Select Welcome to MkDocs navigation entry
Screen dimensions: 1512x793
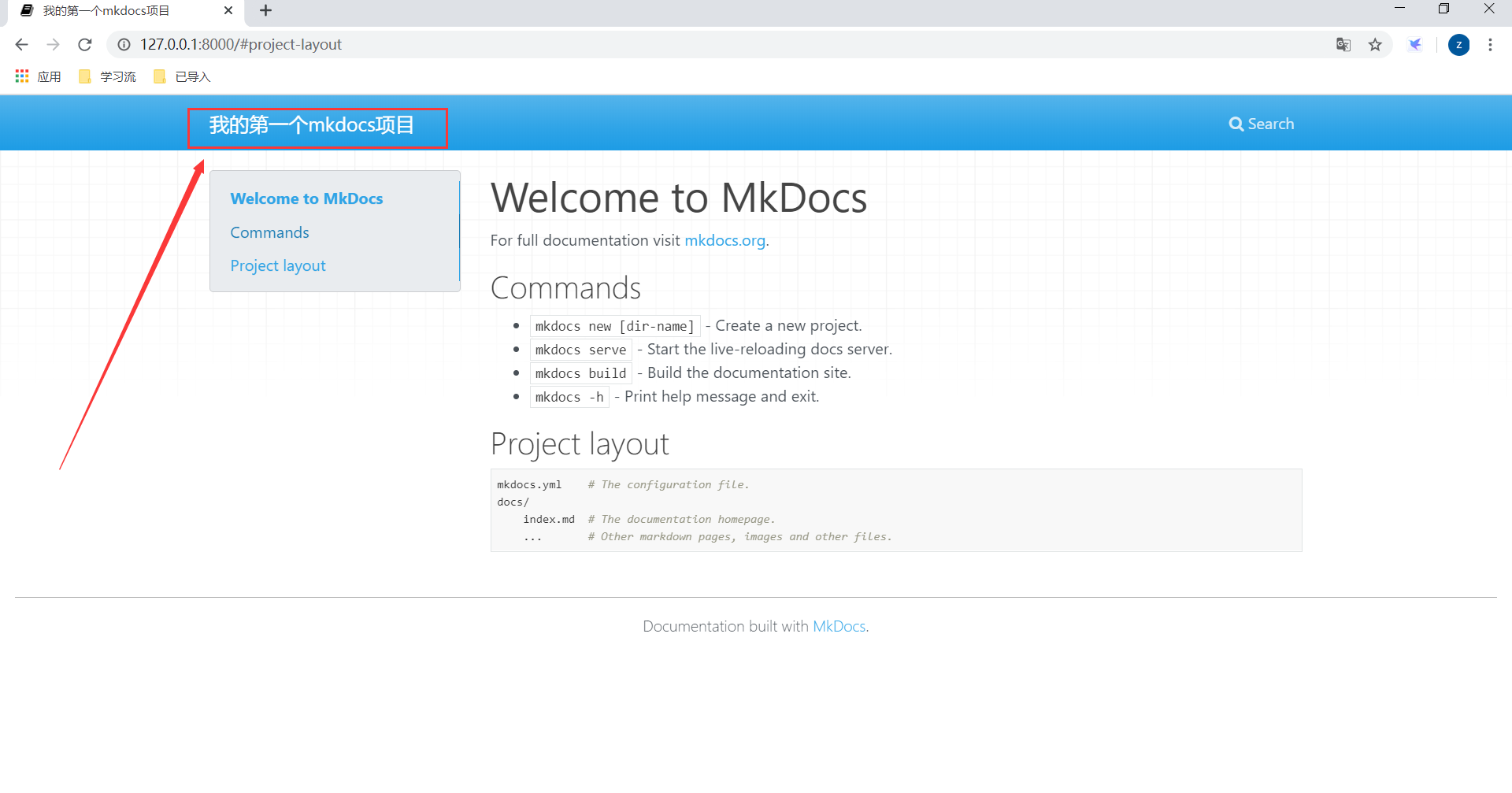306,198
